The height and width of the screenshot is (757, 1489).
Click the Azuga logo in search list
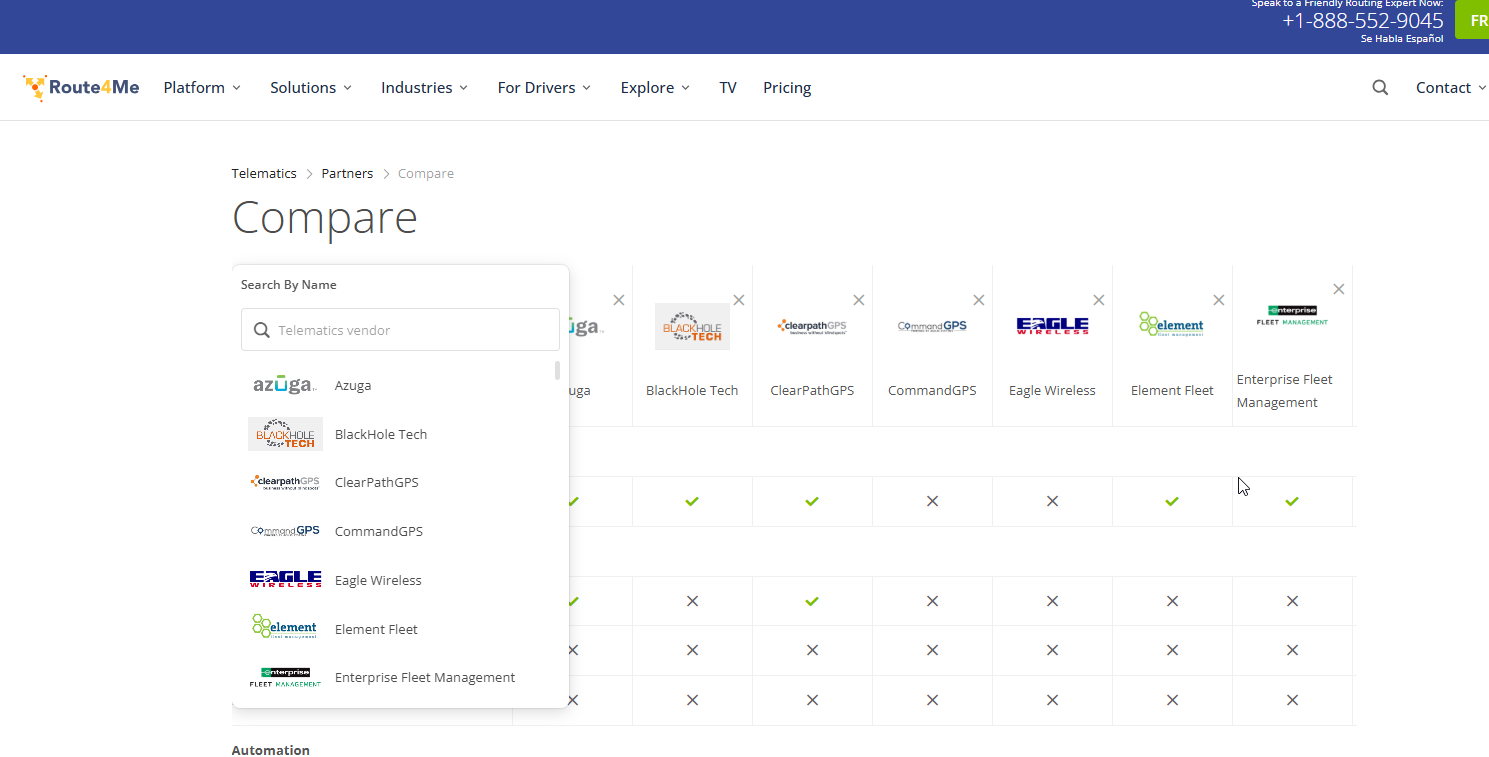[x=285, y=385]
